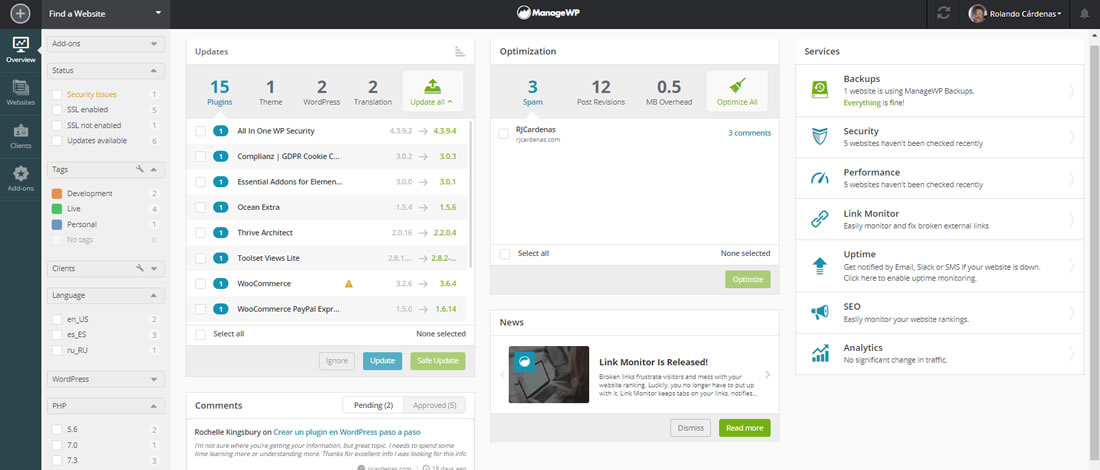Click the Security shield icon
This screenshot has width=1100, height=470.
(819, 136)
